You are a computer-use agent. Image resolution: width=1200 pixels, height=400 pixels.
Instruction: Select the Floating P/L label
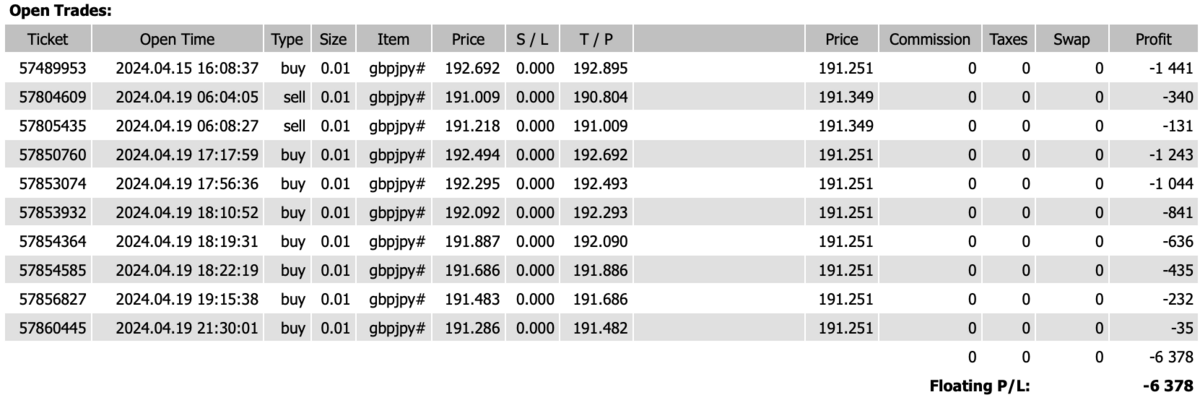(978, 385)
